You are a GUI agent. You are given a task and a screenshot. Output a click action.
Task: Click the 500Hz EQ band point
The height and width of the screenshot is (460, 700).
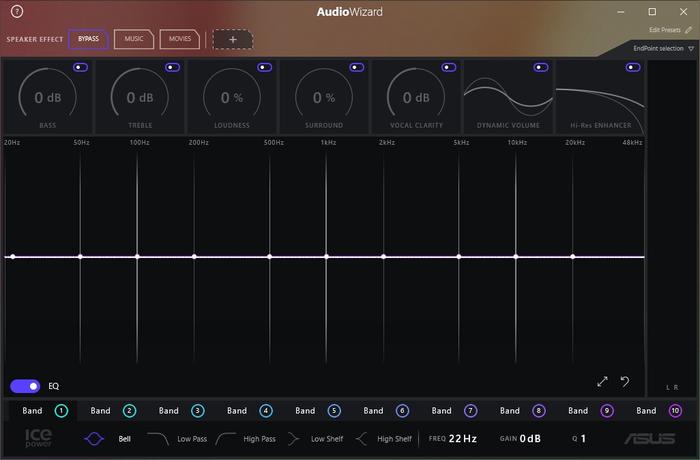click(270, 257)
